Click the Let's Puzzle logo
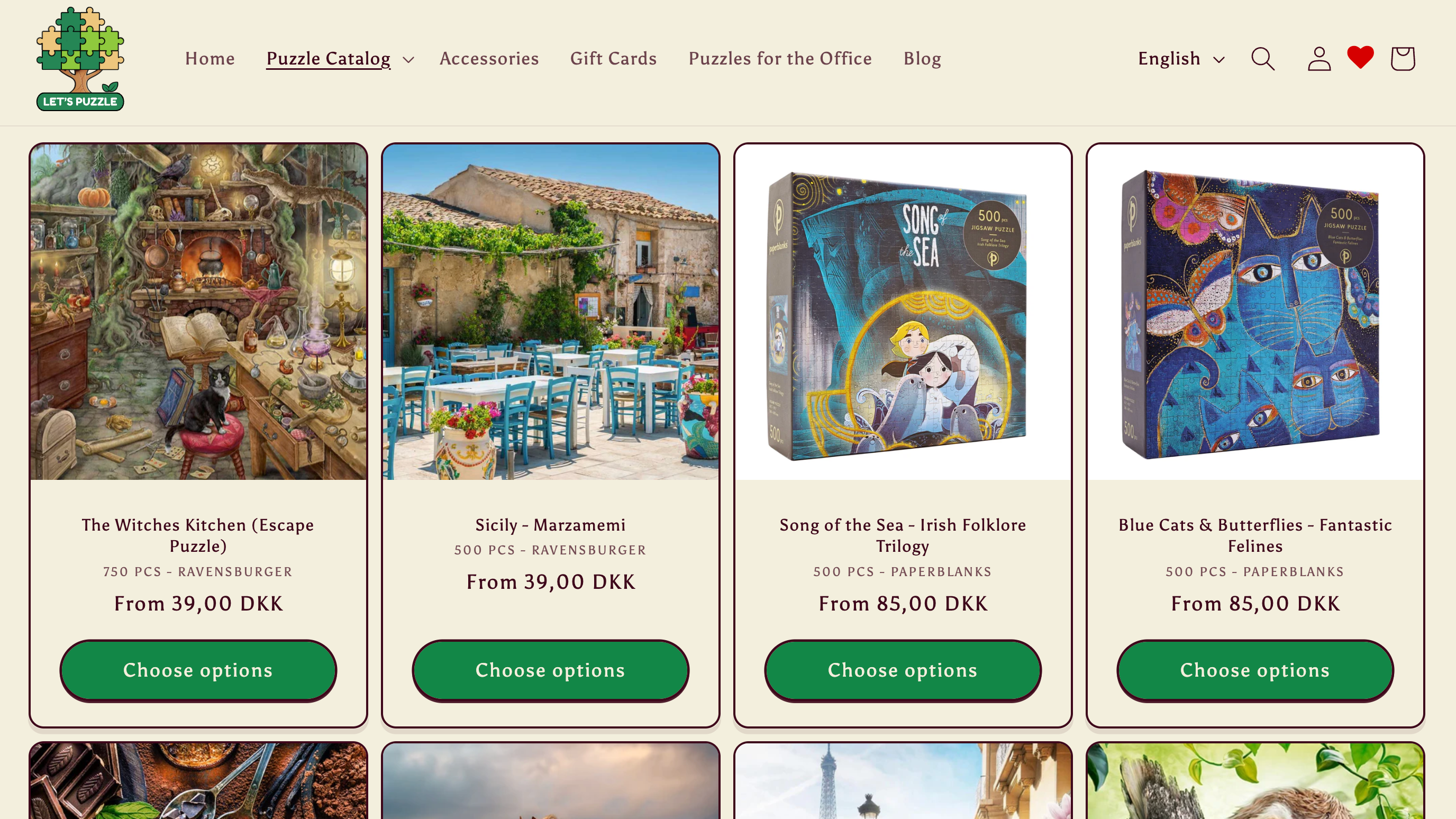Screen dimensions: 1456x819 tap(80, 59)
